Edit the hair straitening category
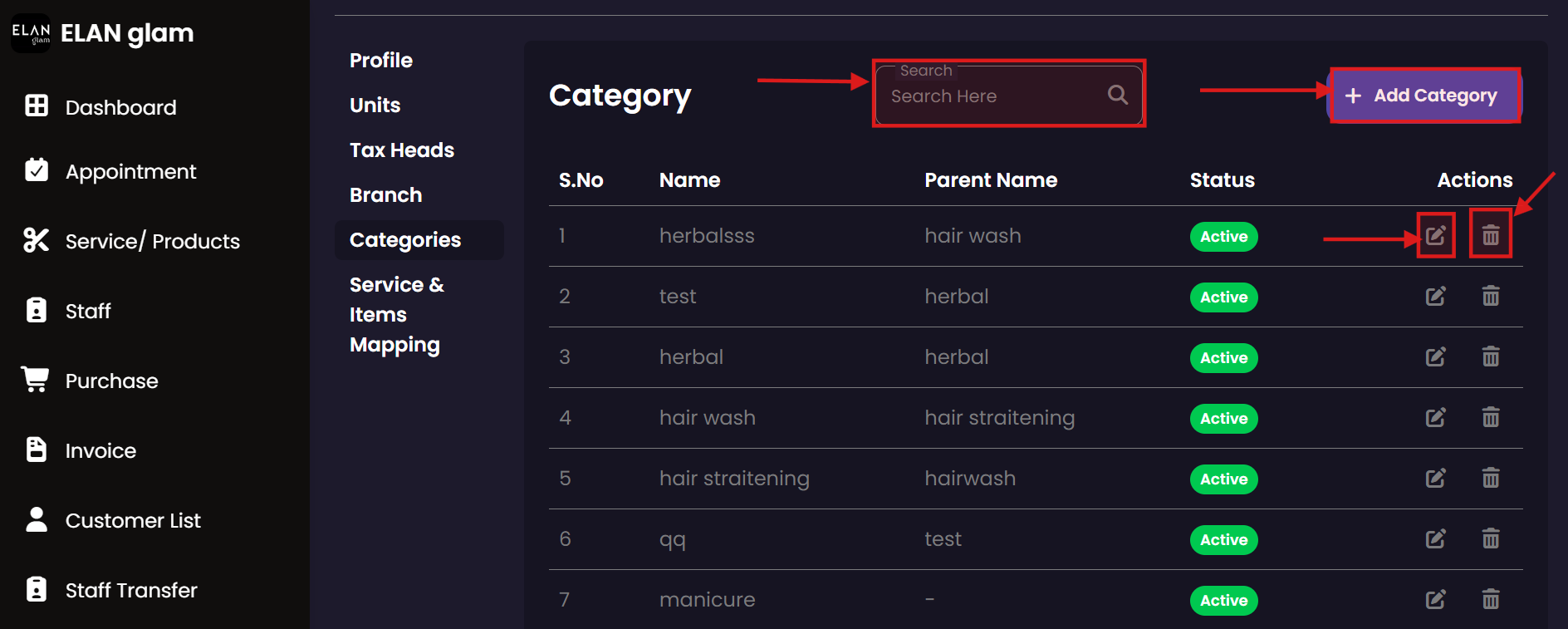This screenshot has width=1568, height=629. click(x=1435, y=479)
